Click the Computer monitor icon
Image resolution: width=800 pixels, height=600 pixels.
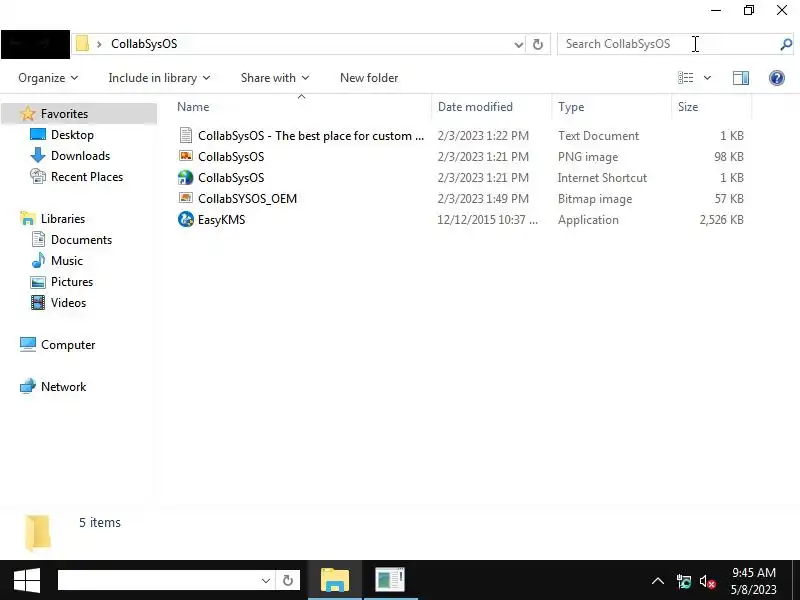click(x=28, y=344)
